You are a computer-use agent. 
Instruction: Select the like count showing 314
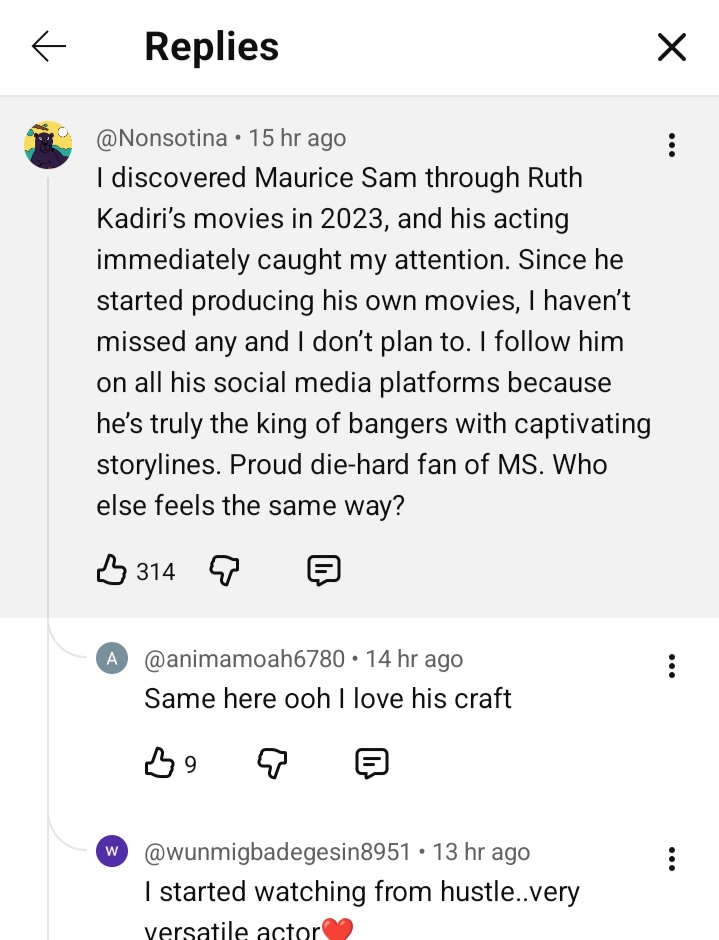[x=157, y=571]
